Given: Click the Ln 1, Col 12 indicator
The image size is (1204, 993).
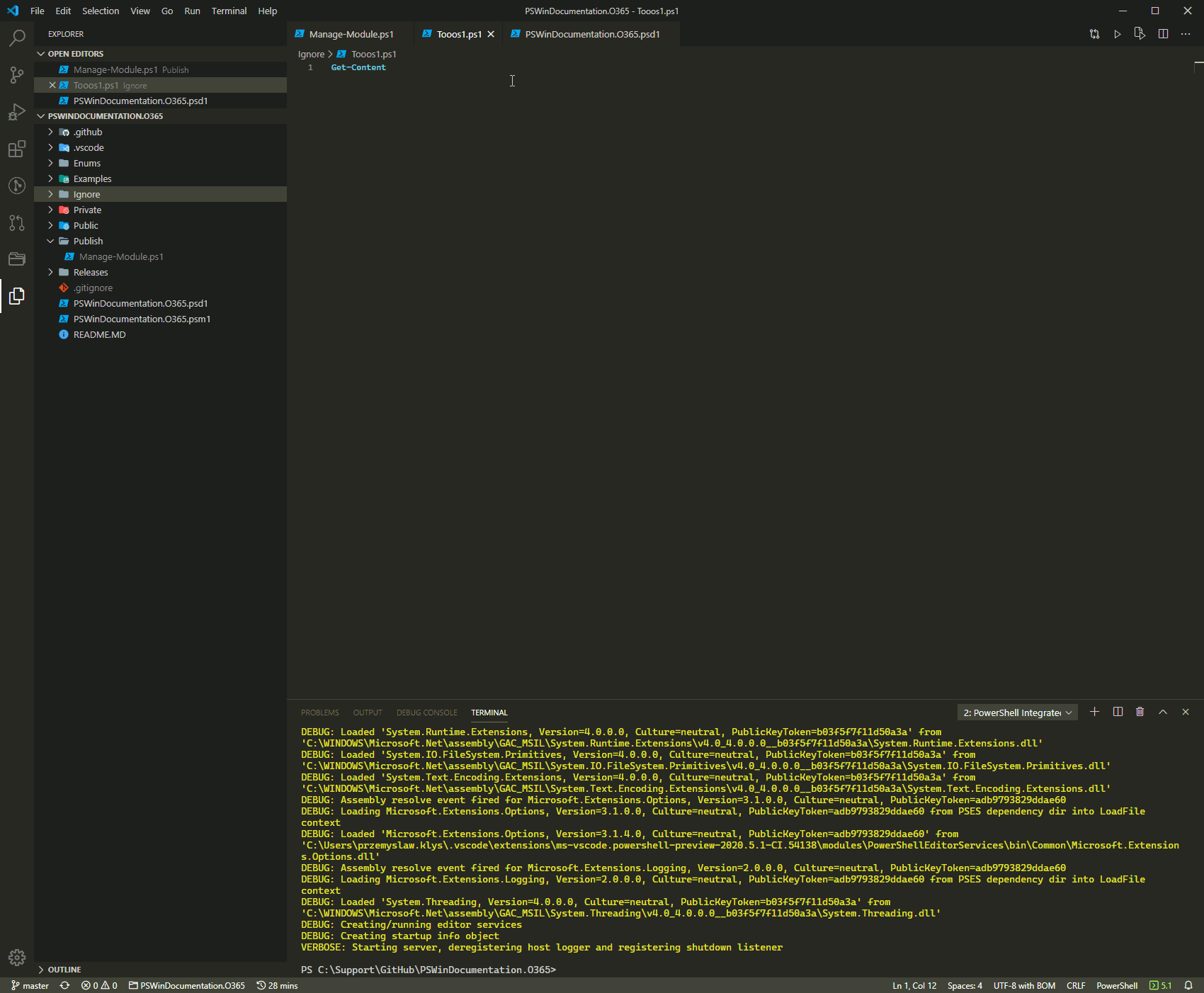Looking at the screenshot, I should tap(914, 985).
